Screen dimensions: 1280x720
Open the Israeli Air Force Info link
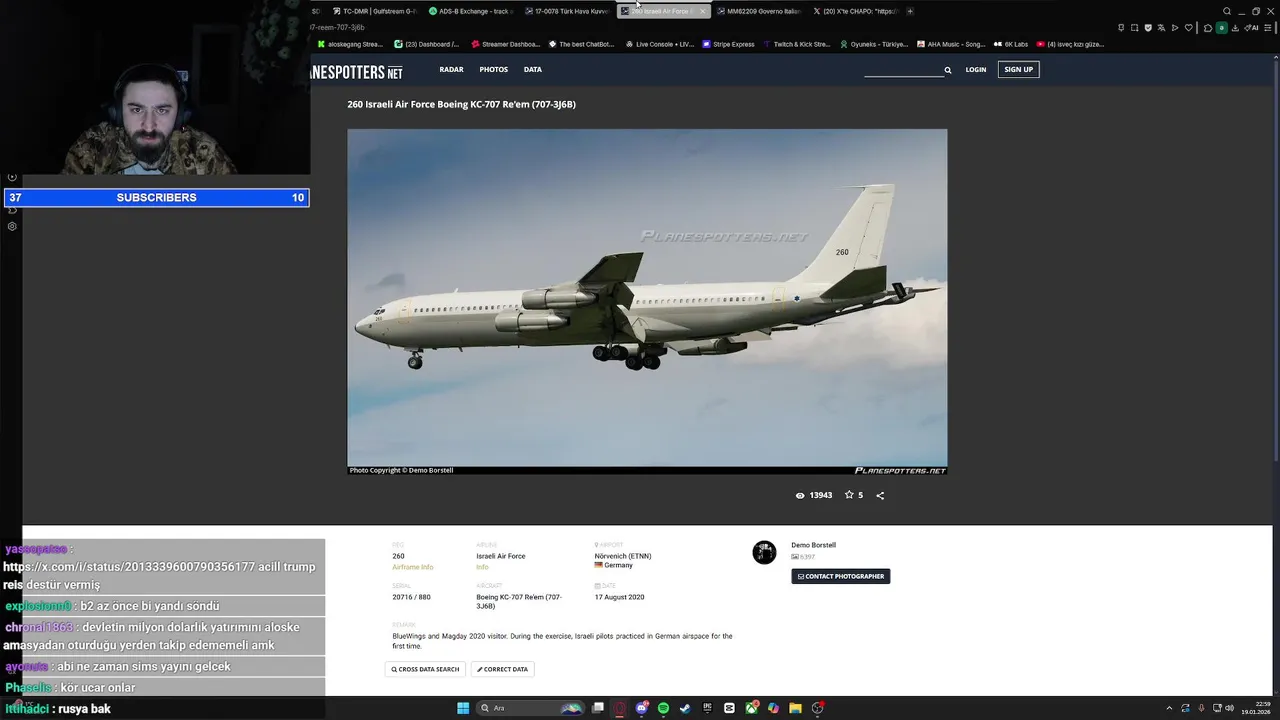coord(482,567)
